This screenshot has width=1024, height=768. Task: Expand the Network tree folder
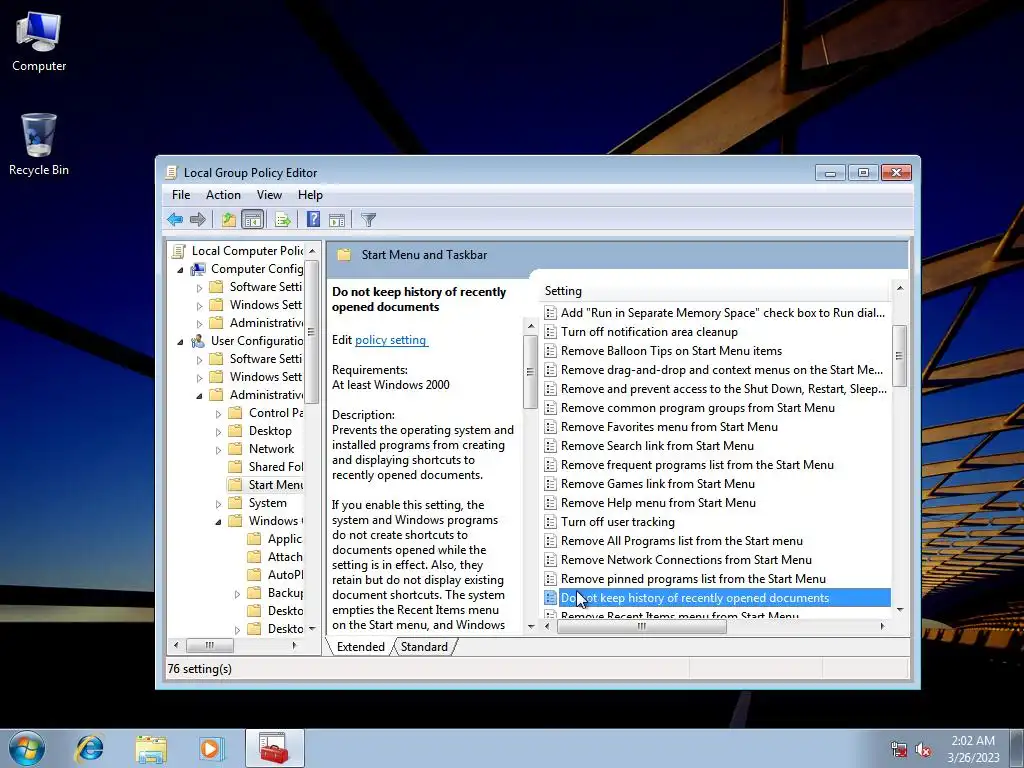point(218,449)
